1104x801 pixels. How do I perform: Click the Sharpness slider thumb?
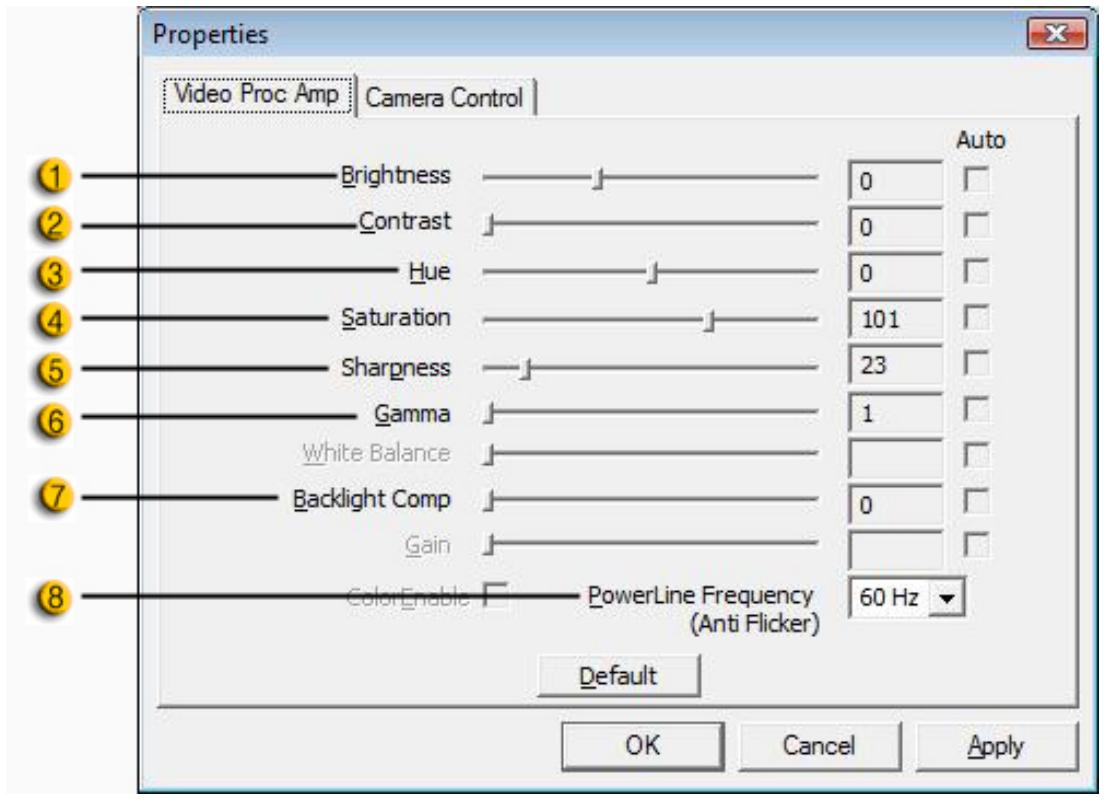click(x=525, y=368)
